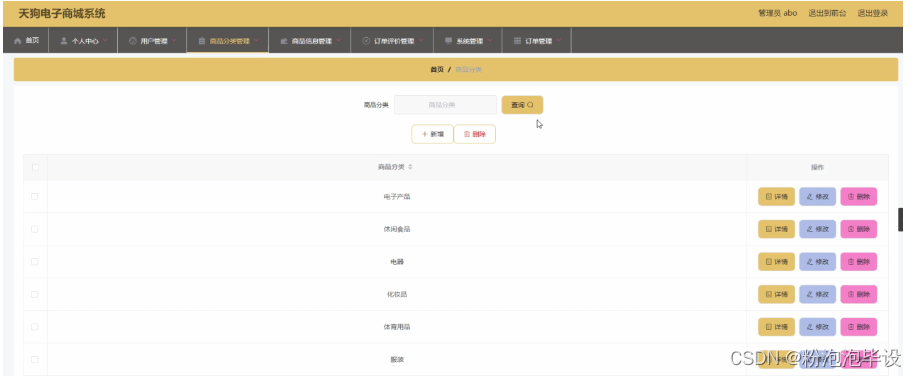Expand the 订单评价管理 dropdown arrow
The image size is (917, 377).
421,41
